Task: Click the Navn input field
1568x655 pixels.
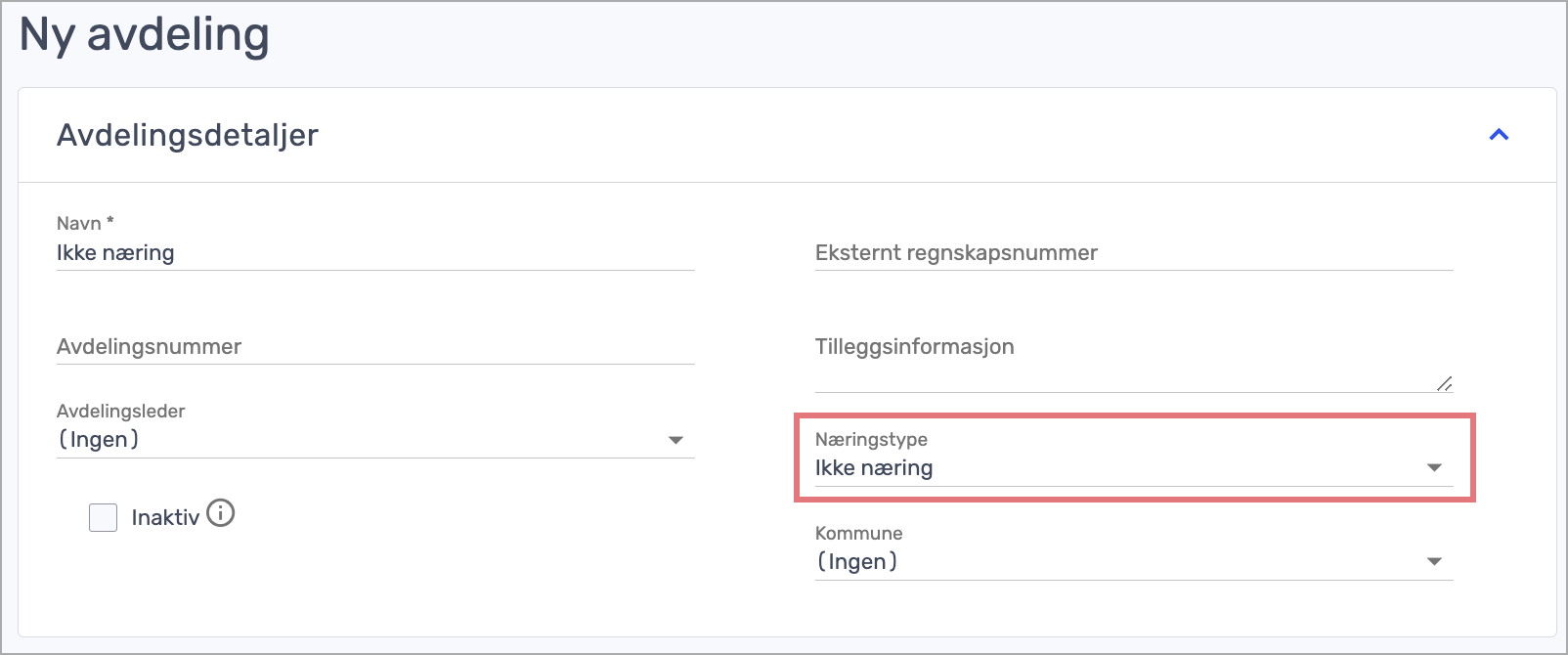Action: click(x=375, y=253)
